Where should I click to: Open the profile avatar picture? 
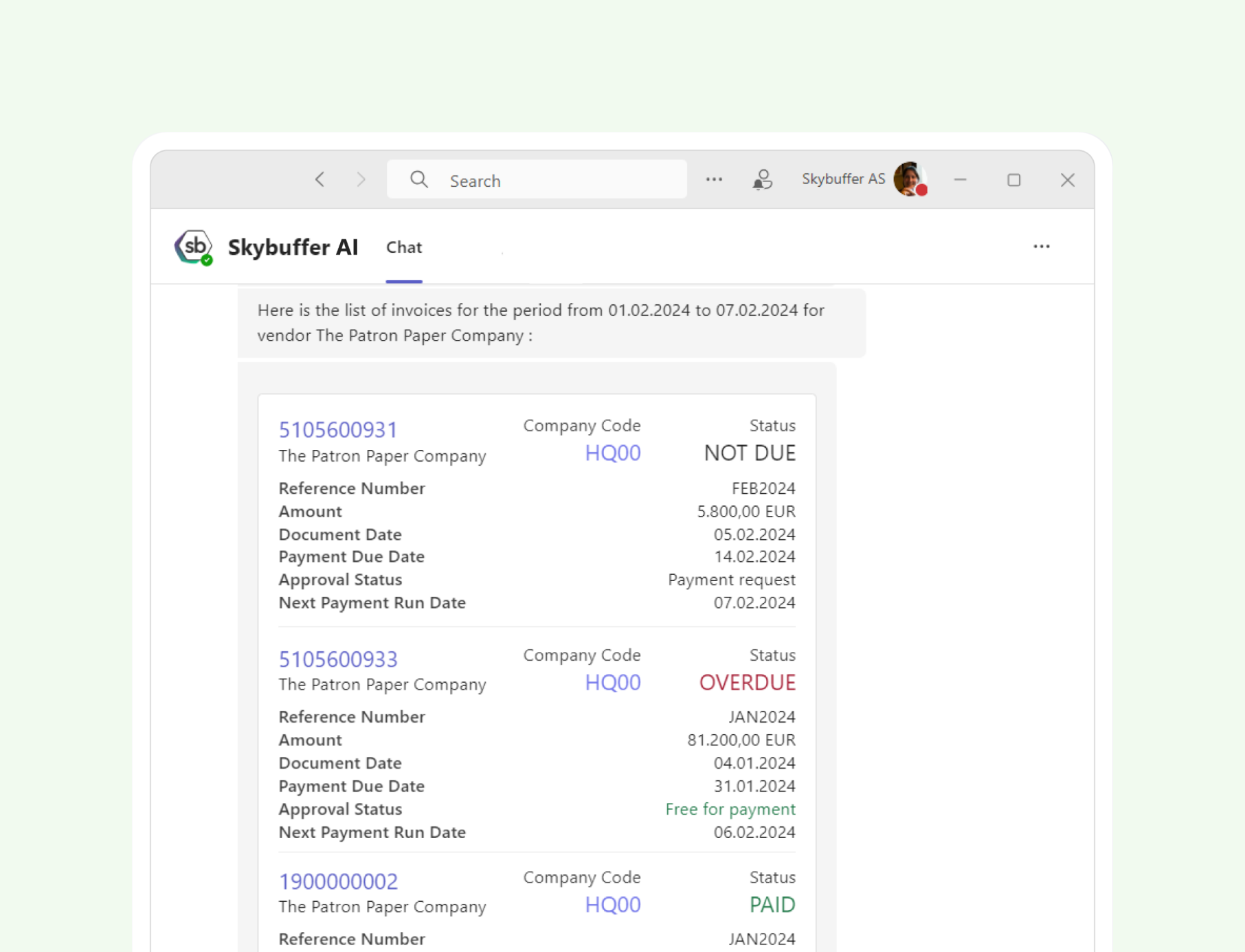(910, 179)
